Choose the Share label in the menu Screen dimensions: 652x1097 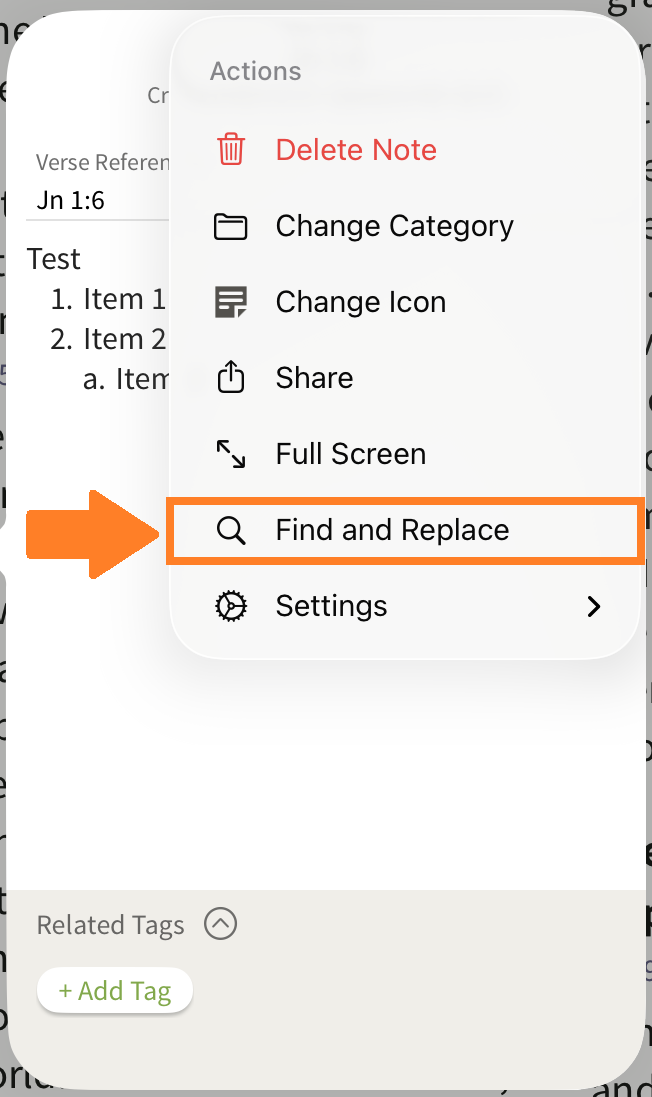314,378
